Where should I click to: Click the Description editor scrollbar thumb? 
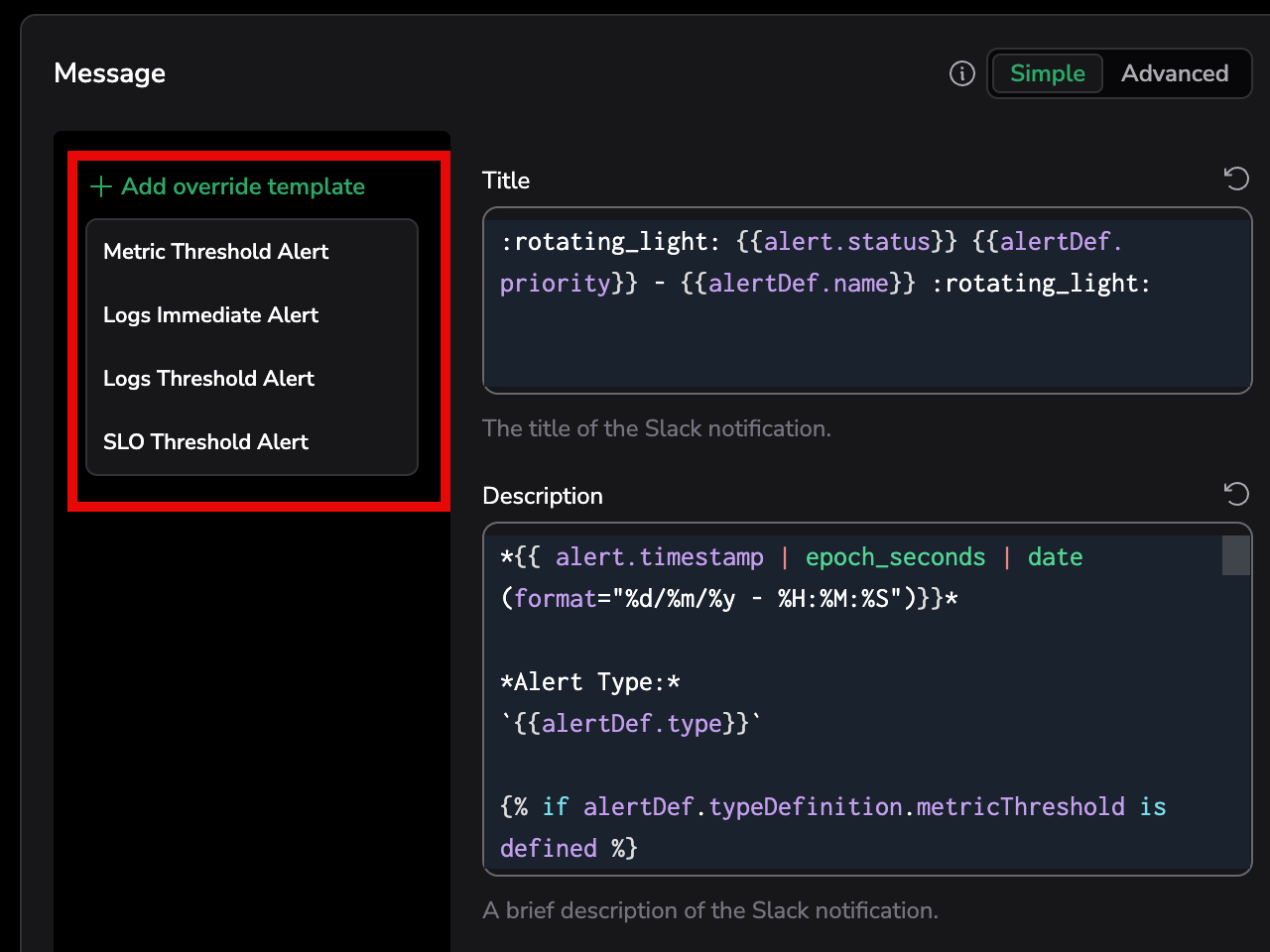coord(1235,555)
